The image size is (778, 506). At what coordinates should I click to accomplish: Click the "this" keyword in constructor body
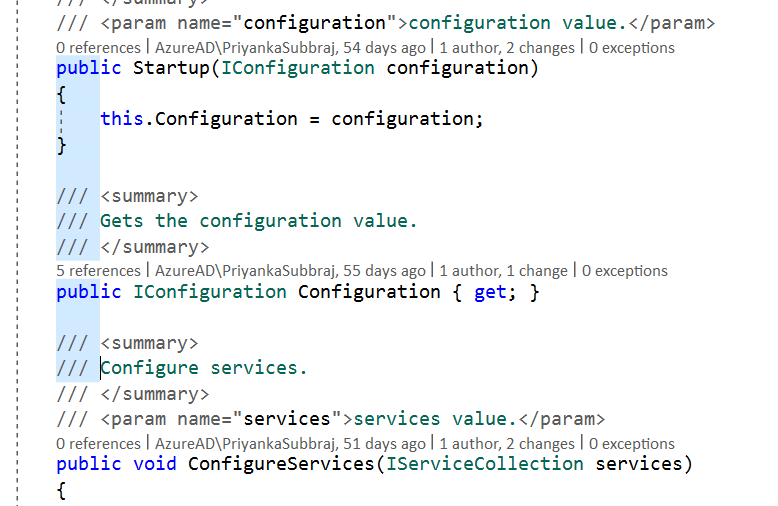coord(122,119)
